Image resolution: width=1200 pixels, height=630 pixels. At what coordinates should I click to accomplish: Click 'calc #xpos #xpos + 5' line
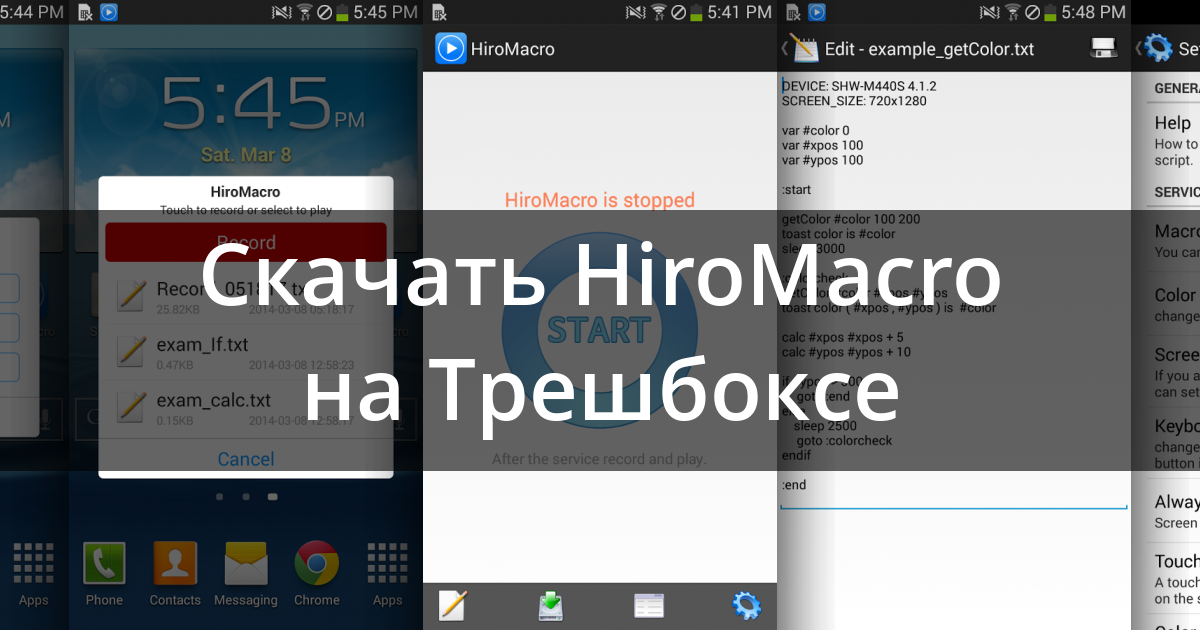(843, 337)
